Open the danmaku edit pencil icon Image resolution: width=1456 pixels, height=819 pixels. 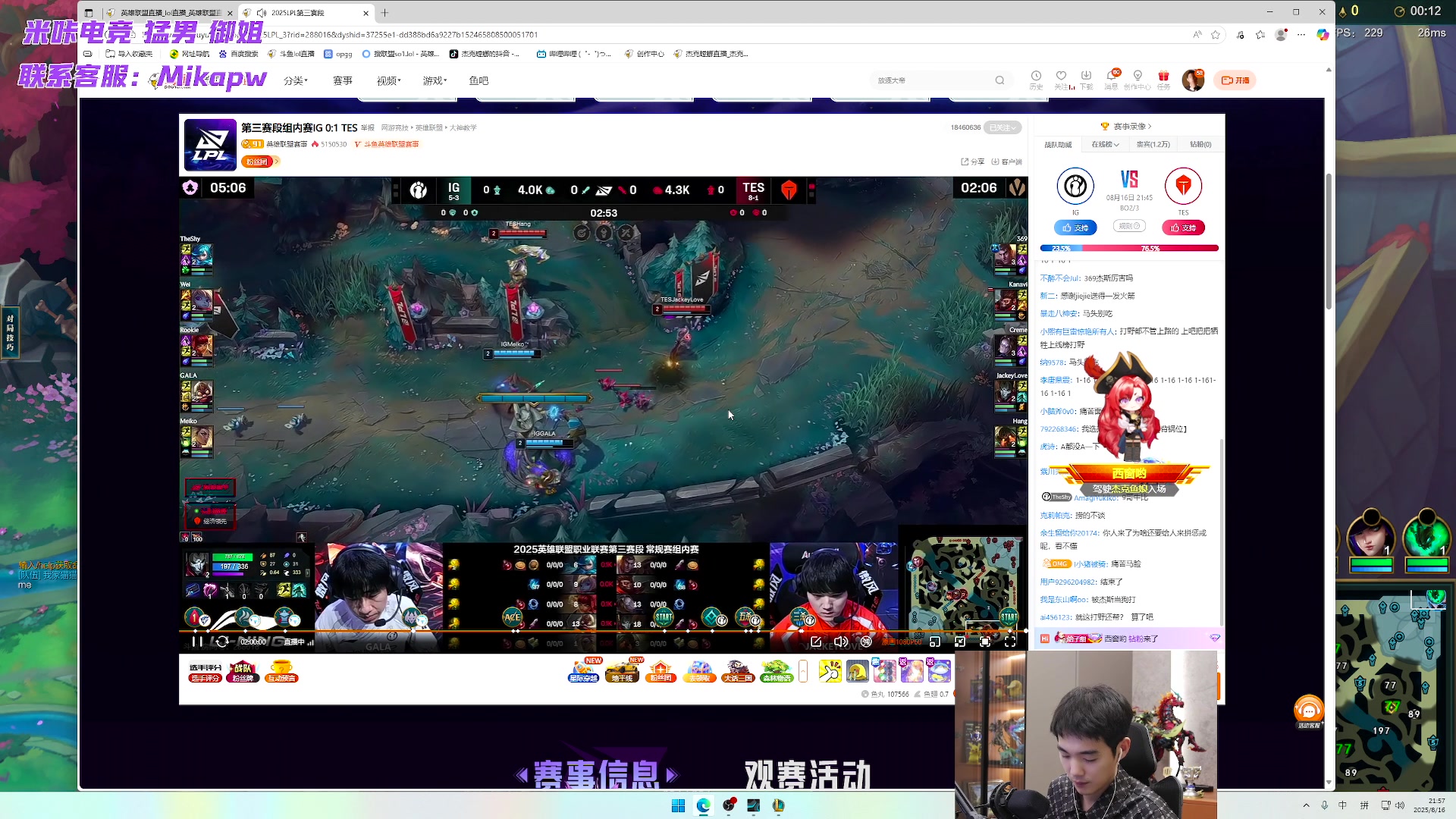(816, 642)
